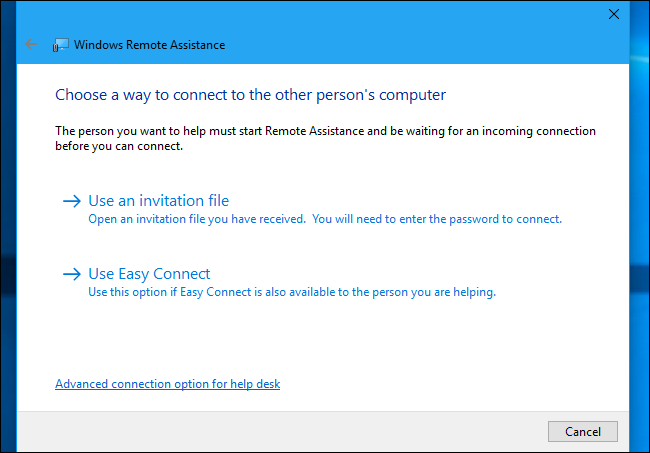Screen dimensions: 650x453
Task: Close the Remote Assistance window
Action: point(613,14)
